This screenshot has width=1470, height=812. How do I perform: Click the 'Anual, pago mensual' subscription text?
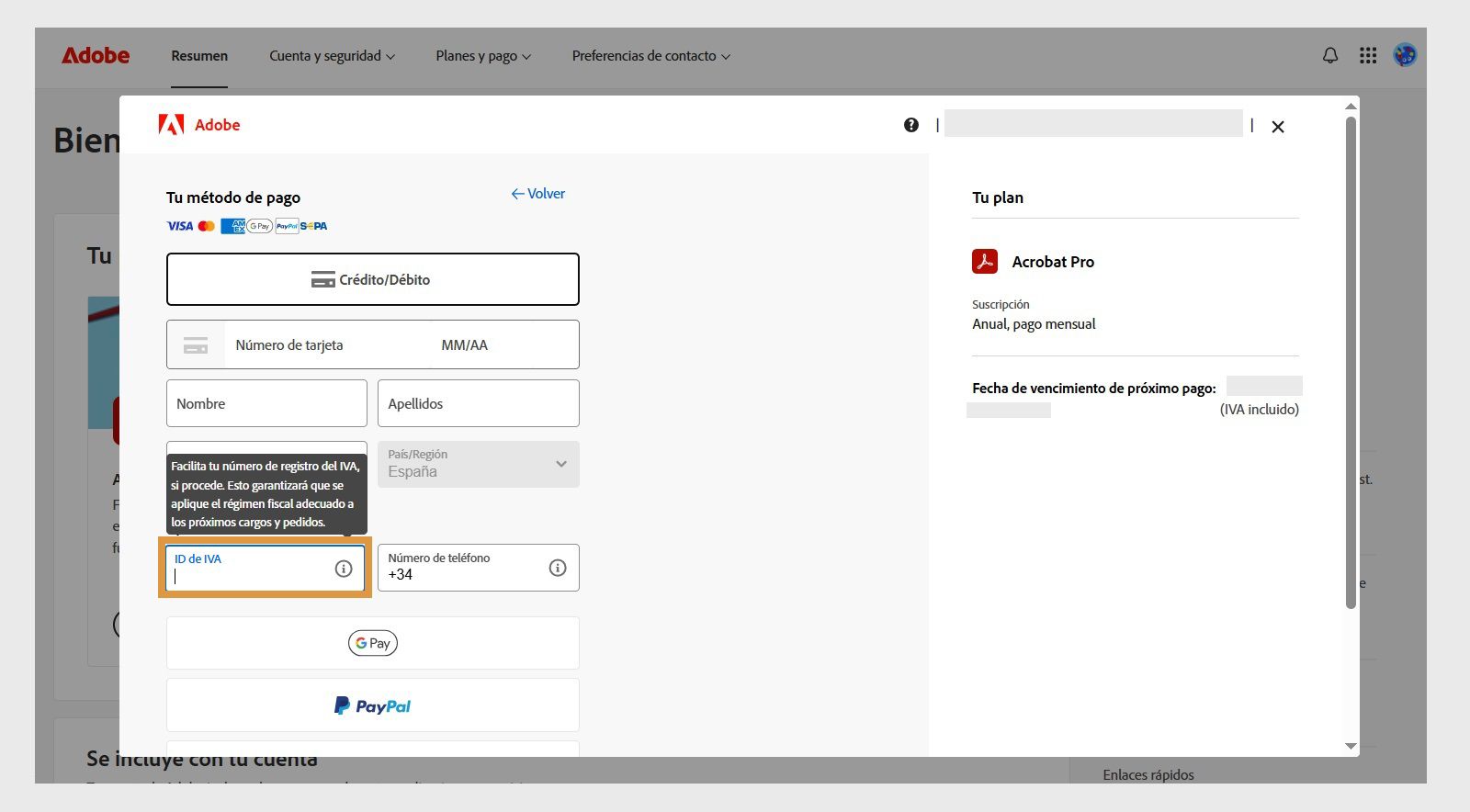(x=1034, y=324)
